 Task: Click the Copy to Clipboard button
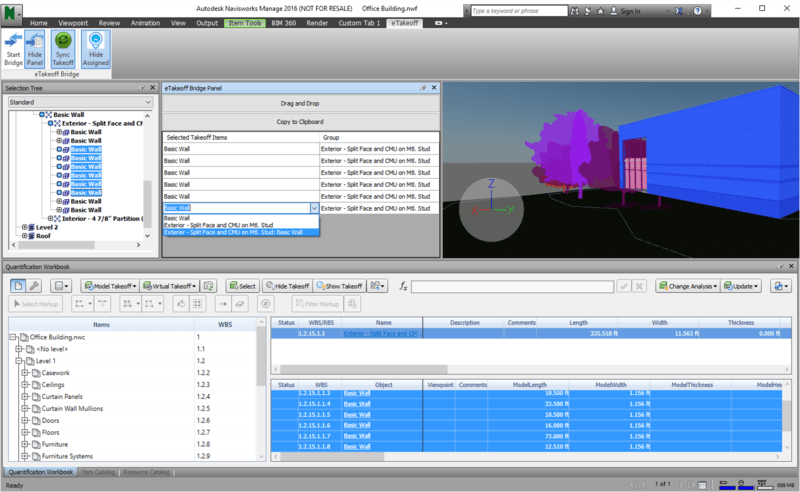tap(301, 122)
